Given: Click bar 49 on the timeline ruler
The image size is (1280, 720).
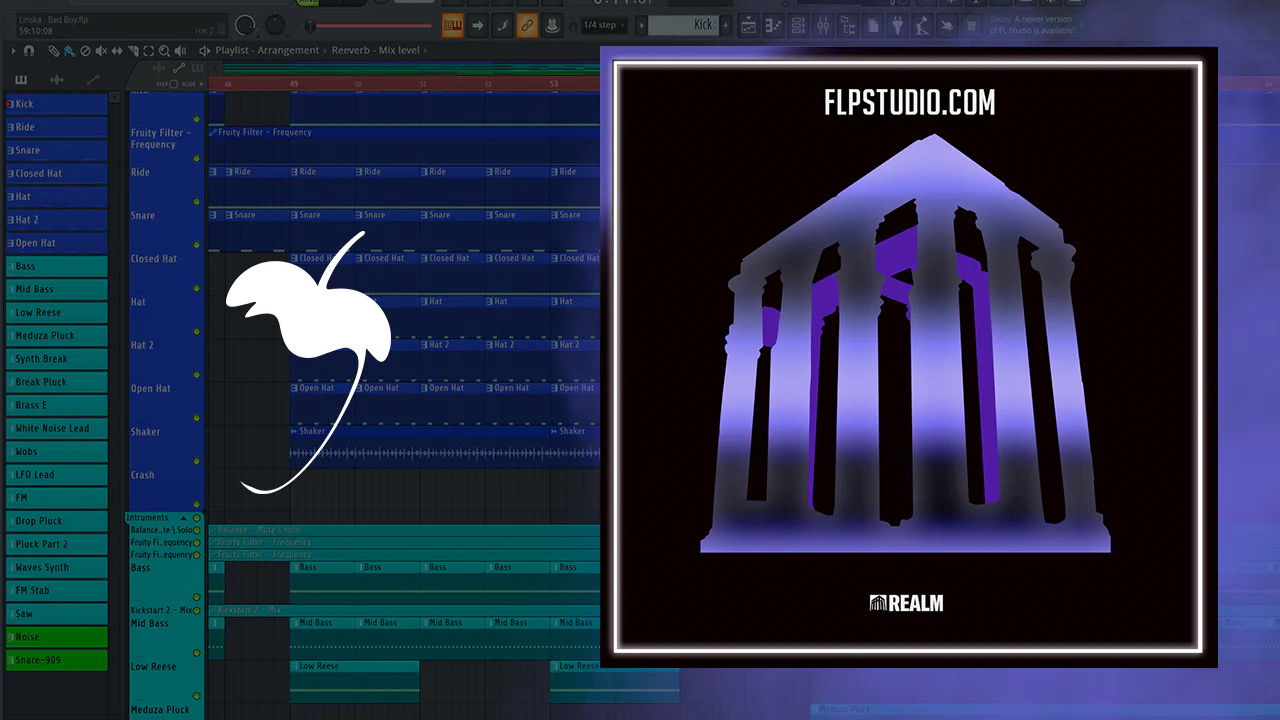Looking at the screenshot, I should pyautogui.click(x=293, y=84).
